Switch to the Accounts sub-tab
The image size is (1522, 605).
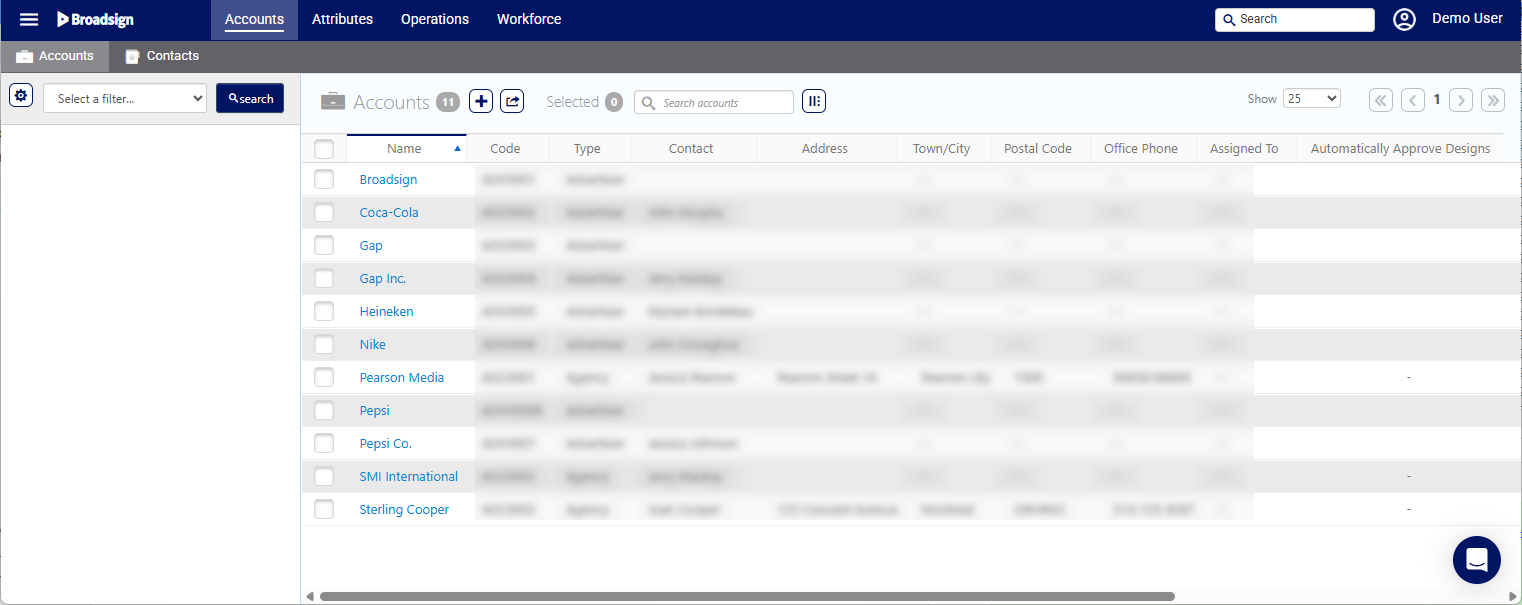[55, 56]
